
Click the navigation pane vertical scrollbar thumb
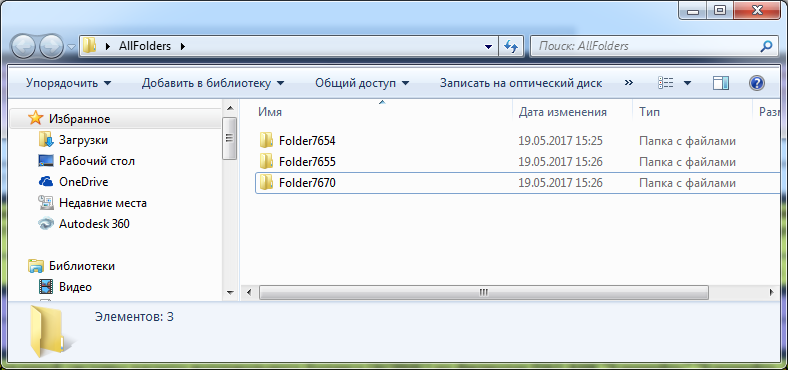tap(230, 139)
